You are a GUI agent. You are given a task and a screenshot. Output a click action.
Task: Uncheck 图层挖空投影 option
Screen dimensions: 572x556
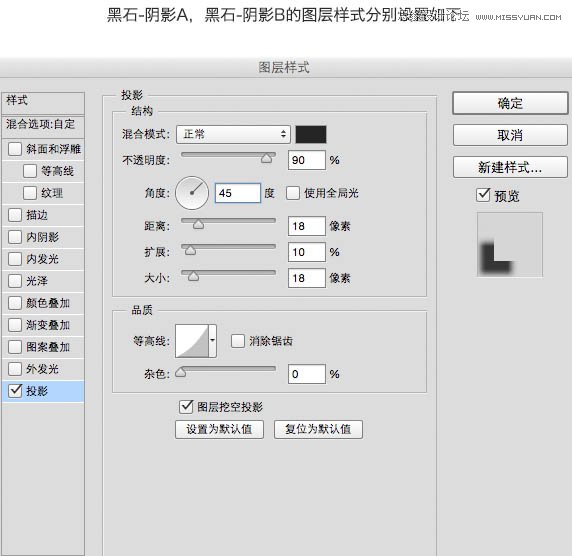coord(186,406)
